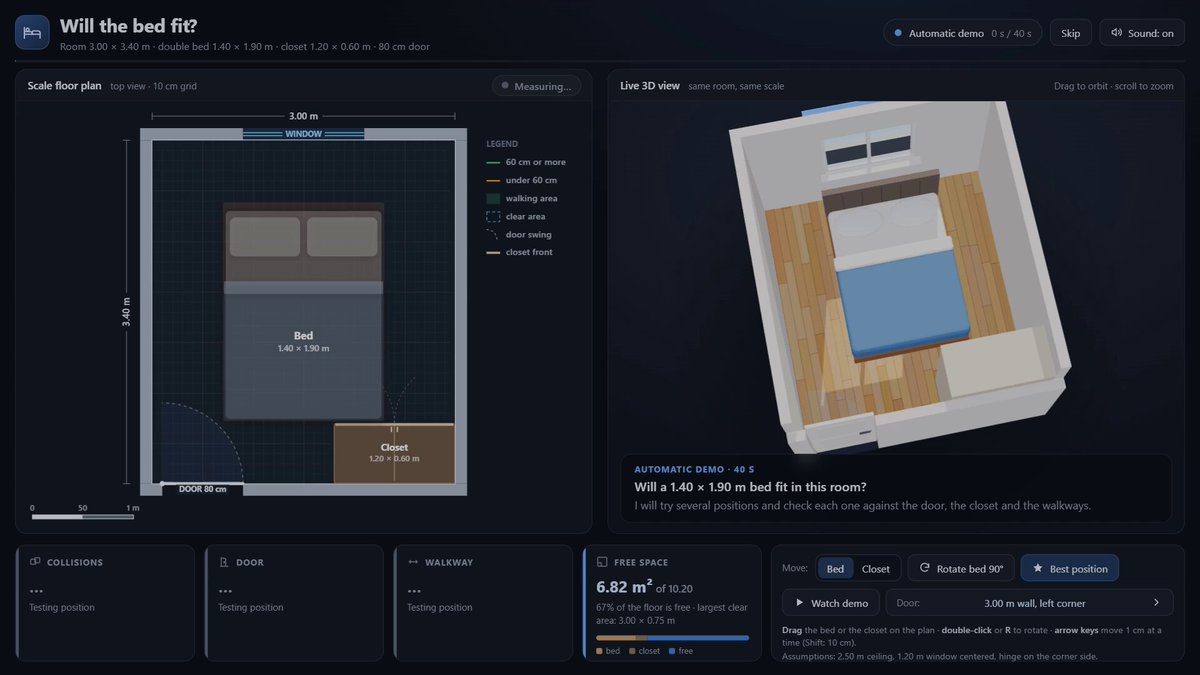The height and width of the screenshot is (675, 1200).
Task: Click 'Testing position' under Walkway
Action: 440,607
